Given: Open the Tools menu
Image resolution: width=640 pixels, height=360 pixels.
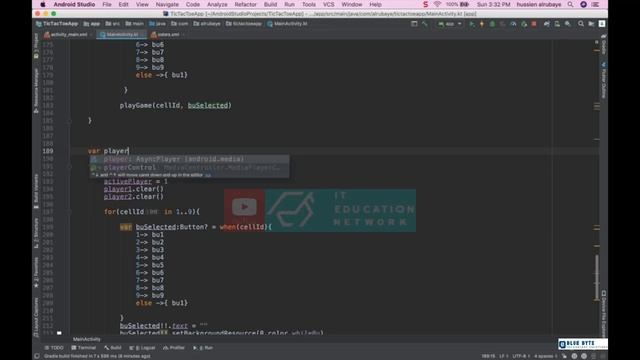Looking at the screenshot, I should 309,4.
